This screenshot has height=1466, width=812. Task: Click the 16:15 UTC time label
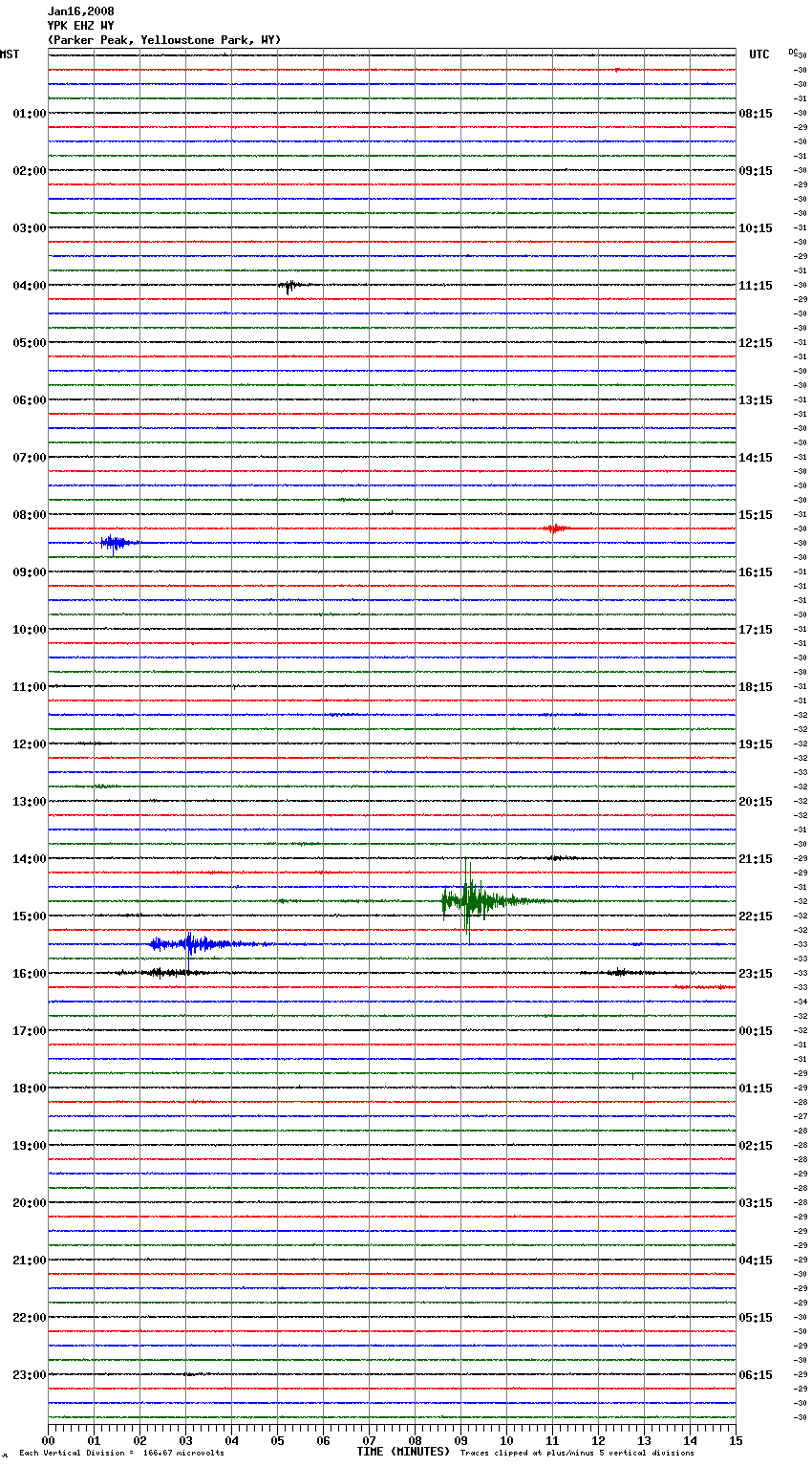(x=756, y=572)
